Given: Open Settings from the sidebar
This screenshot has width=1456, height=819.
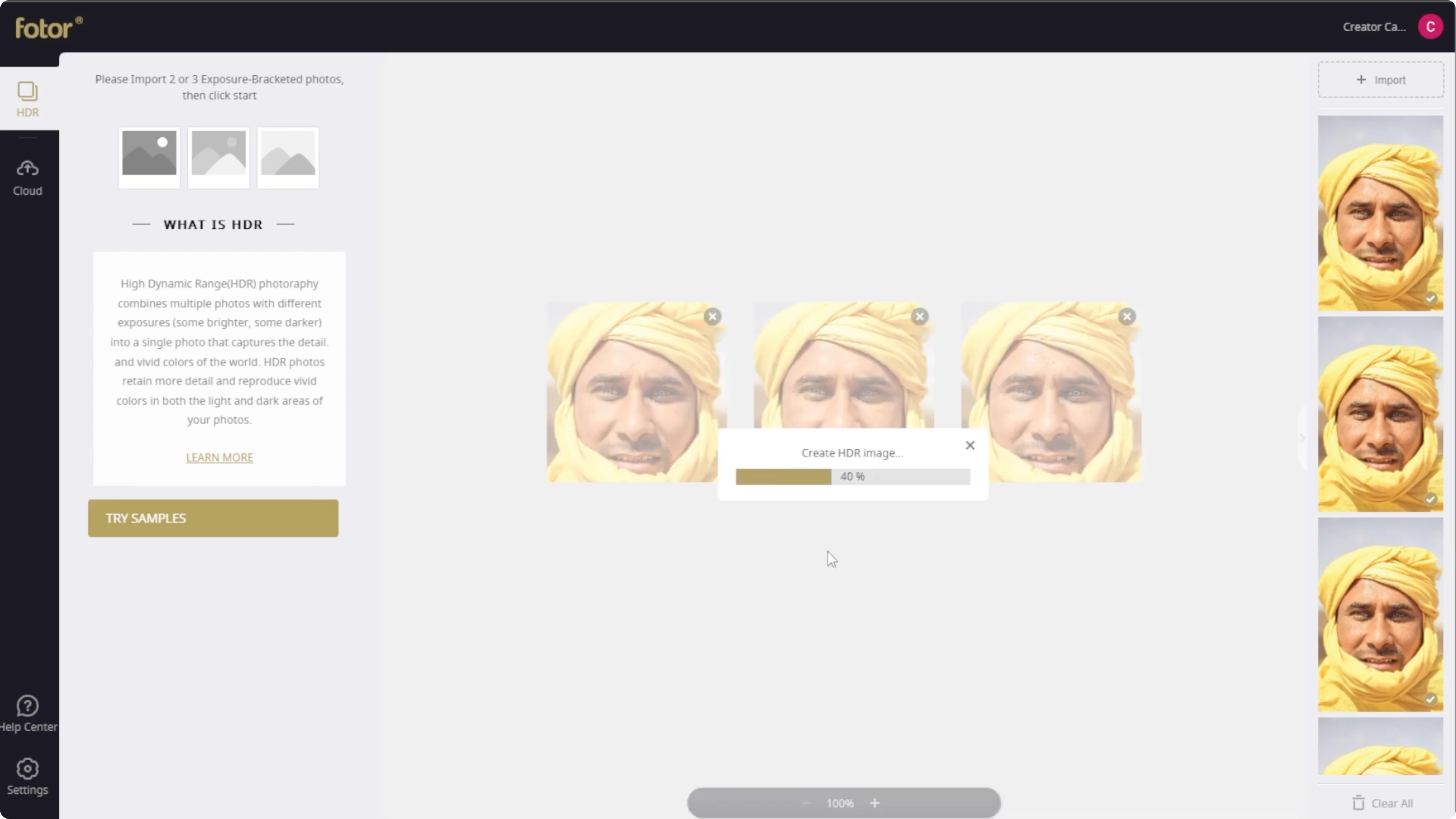Looking at the screenshot, I should 28,777.
